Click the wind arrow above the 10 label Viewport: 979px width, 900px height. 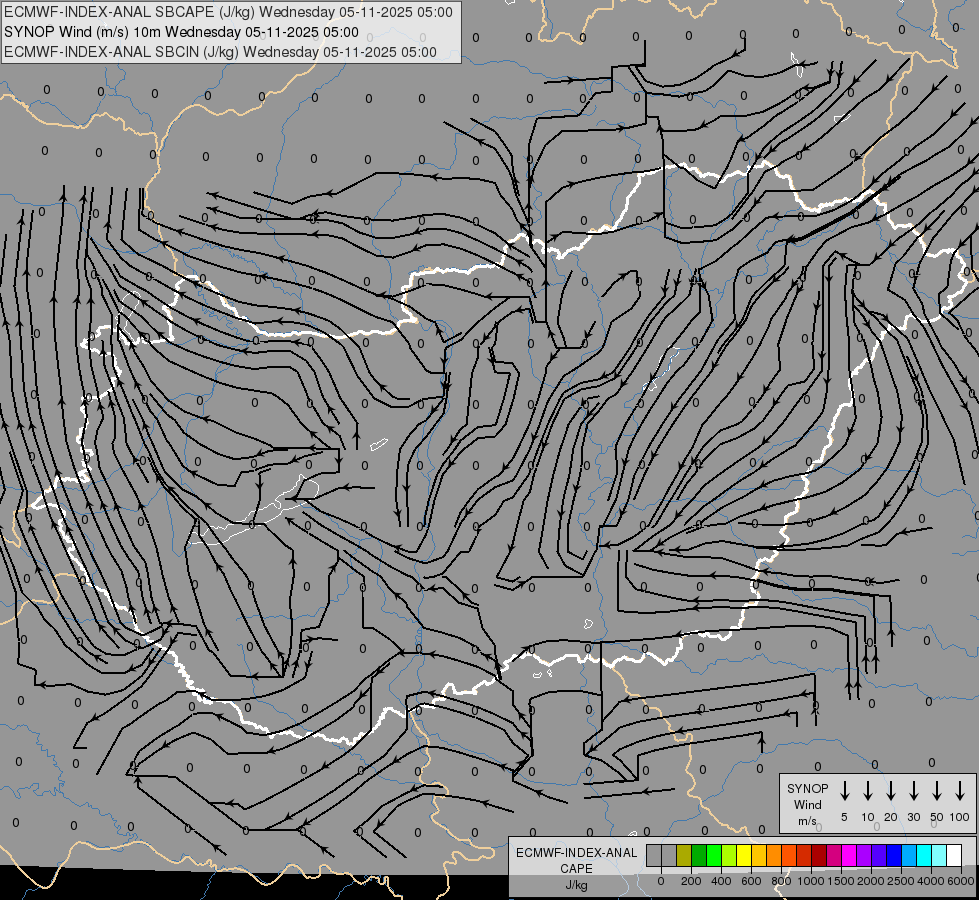coord(868,791)
